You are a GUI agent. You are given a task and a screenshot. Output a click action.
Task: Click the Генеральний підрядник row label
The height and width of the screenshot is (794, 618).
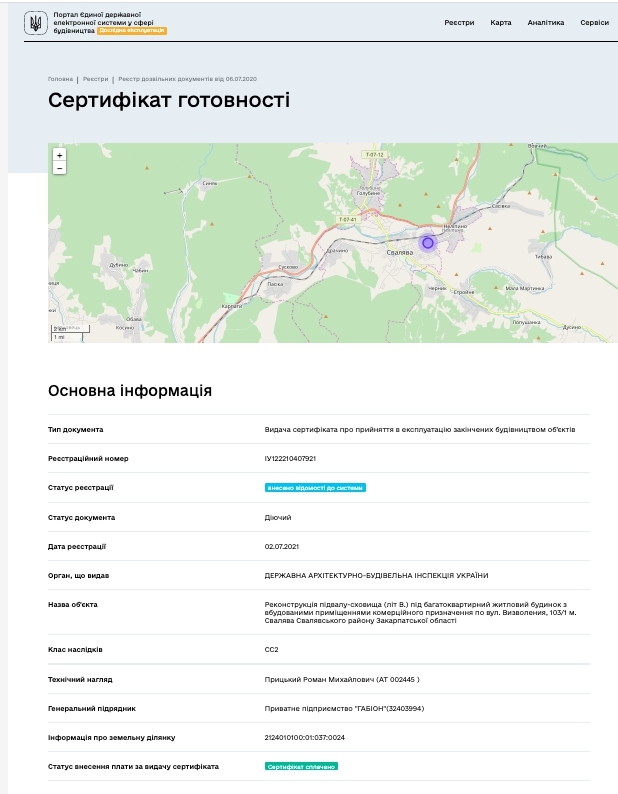click(x=92, y=708)
